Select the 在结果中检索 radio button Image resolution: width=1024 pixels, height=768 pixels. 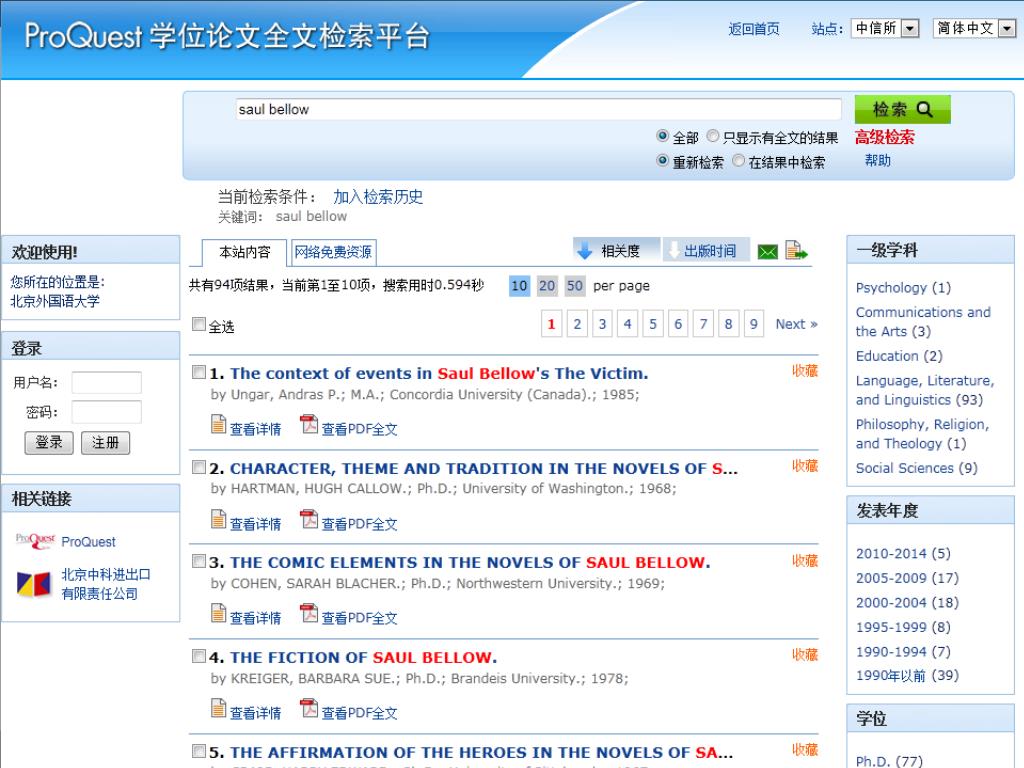(738, 161)
